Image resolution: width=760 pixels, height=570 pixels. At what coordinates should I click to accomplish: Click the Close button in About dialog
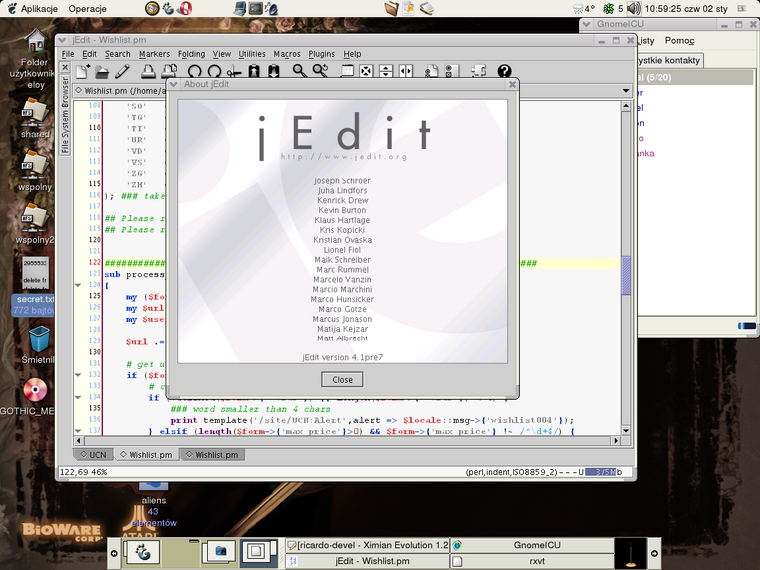(x=342, y=380)
